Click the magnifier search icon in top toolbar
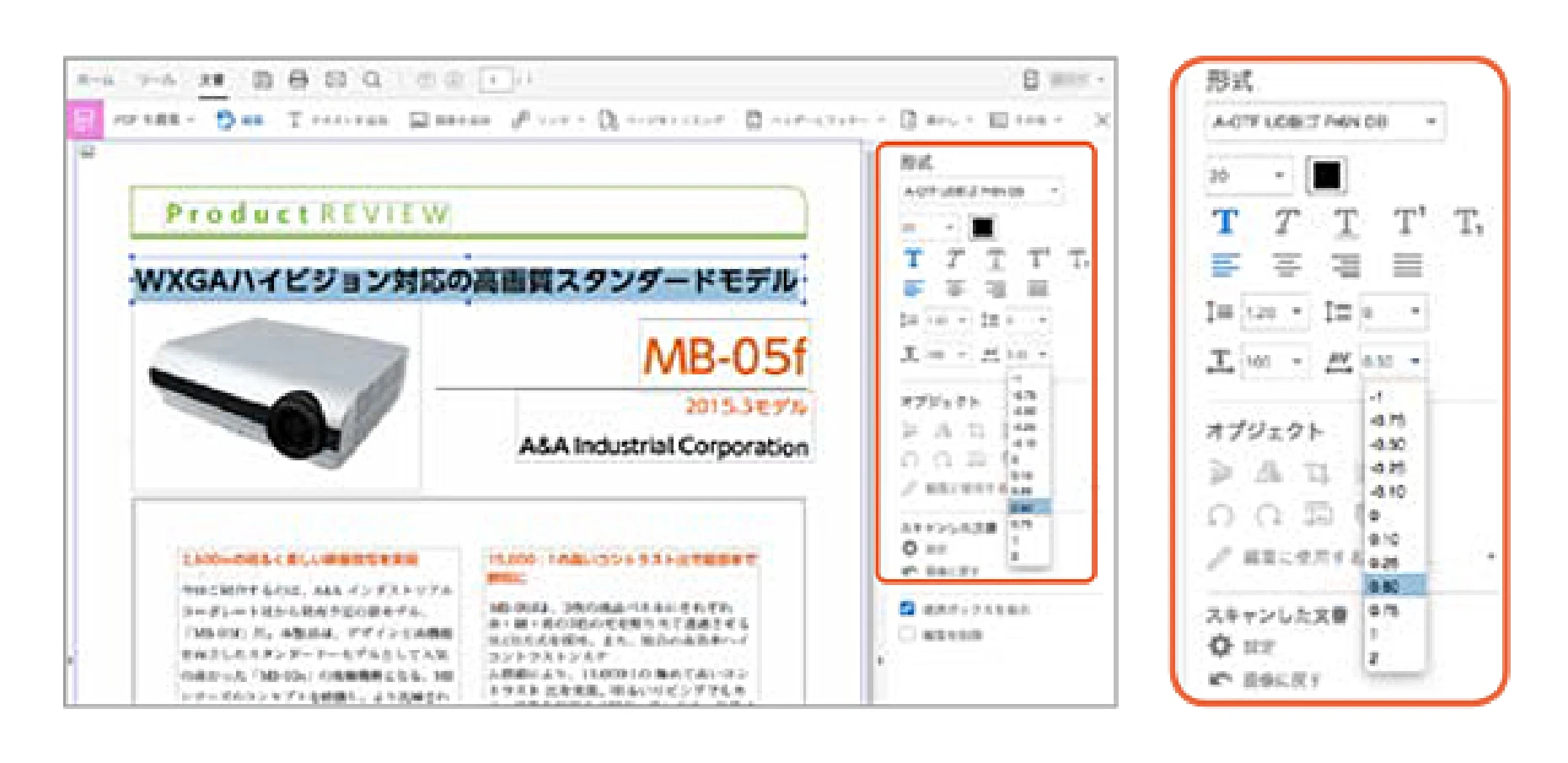This screenshot has width=1568, height=763. (373, 80)
